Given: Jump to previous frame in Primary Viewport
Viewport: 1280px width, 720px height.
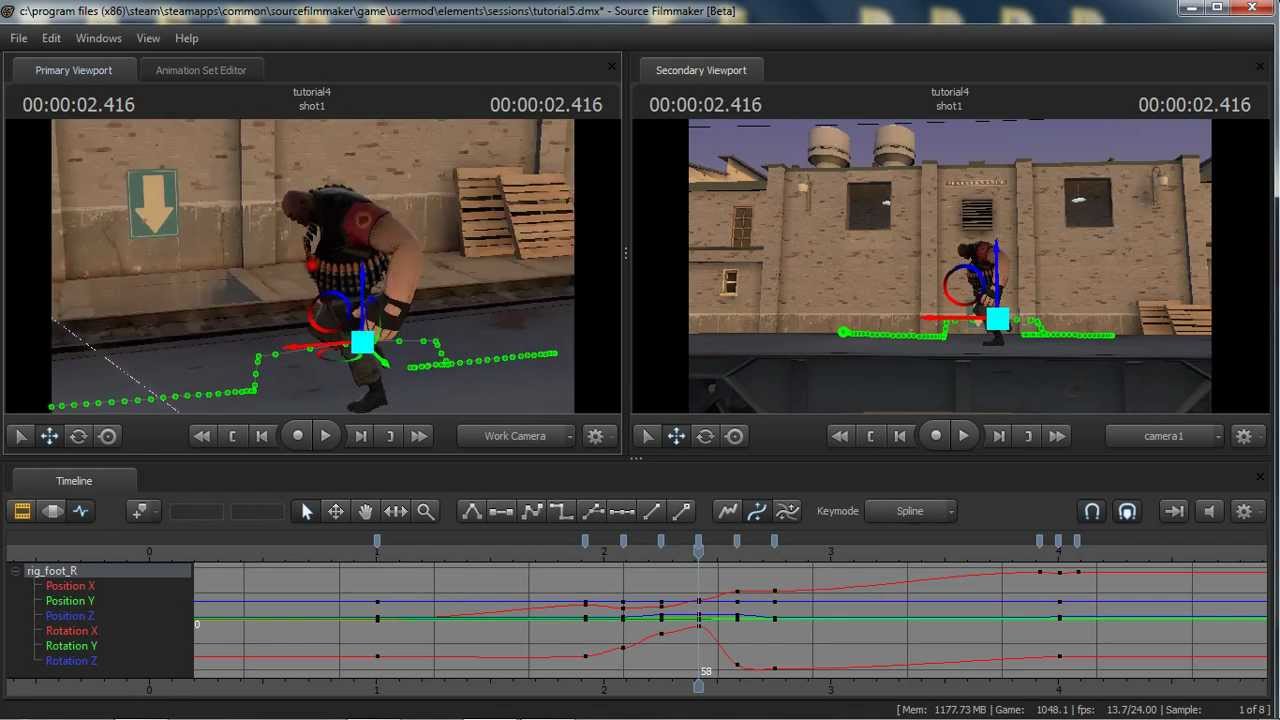Looking at the screenshot, I should point(262,436).
